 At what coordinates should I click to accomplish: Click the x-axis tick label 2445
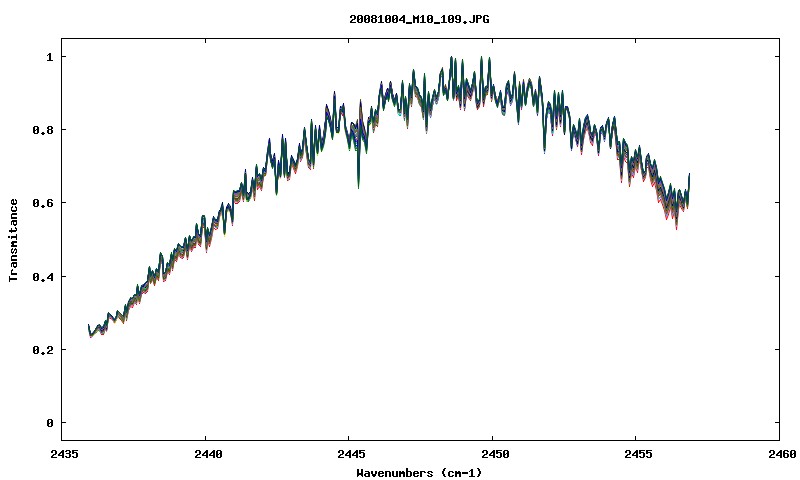[352, 454]
